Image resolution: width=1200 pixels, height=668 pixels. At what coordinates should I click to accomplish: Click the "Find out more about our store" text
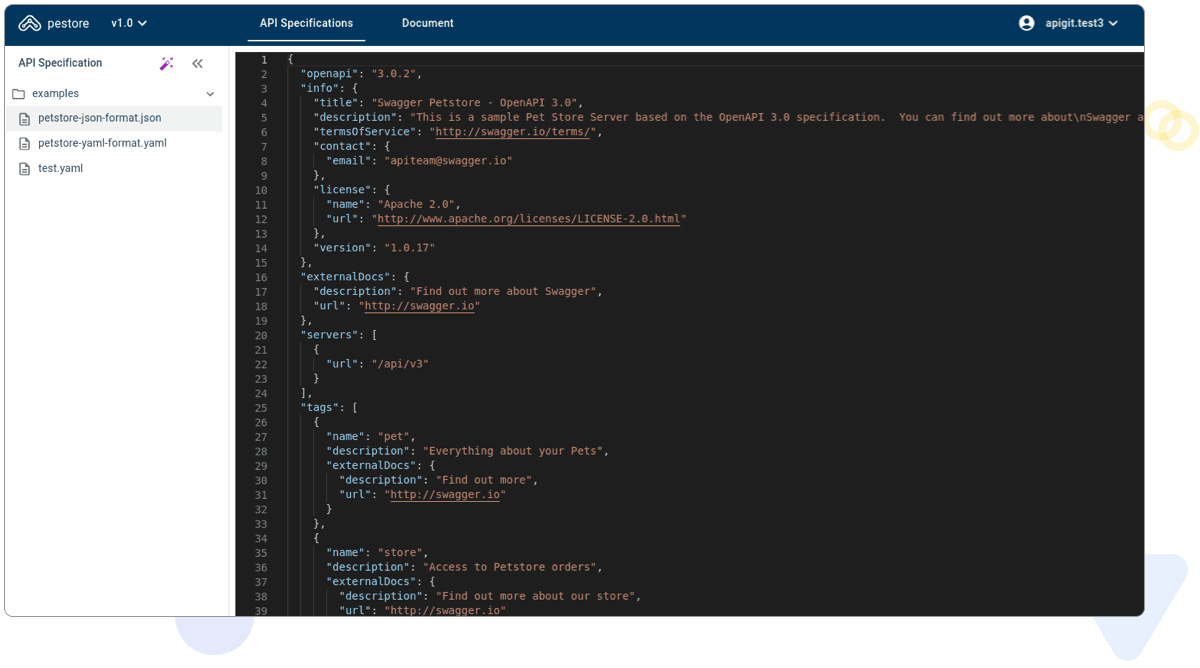pyautogui.click(x=535, y=596)
